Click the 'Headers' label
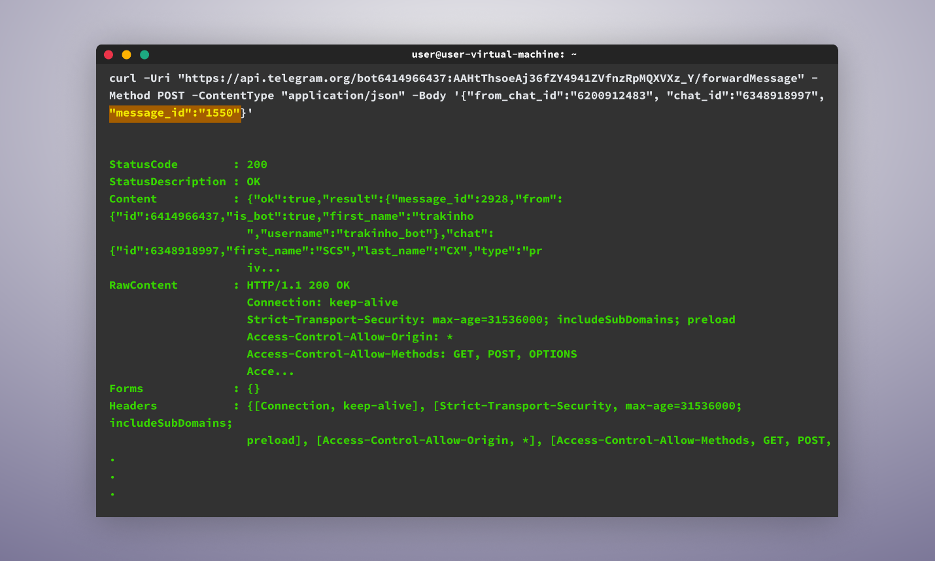Screen dimensions: 936x562 [133, 406]
